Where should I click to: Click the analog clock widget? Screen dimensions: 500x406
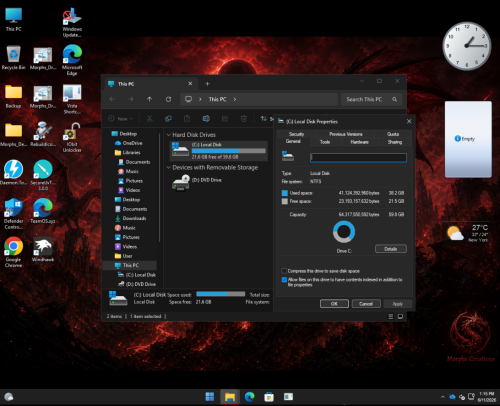pos(467,46)
